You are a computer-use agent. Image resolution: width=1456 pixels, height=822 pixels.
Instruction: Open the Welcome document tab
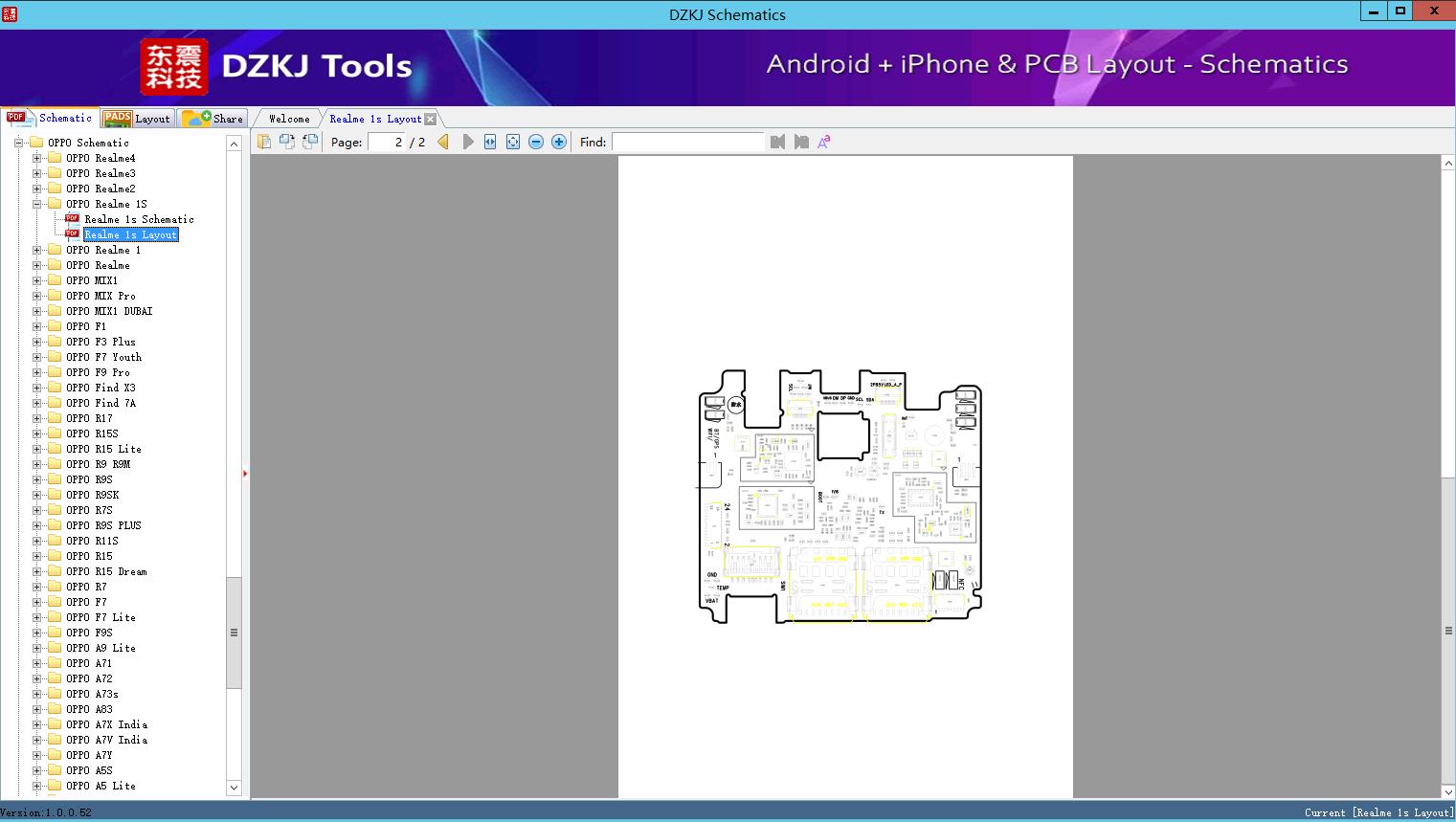point(289,119)
